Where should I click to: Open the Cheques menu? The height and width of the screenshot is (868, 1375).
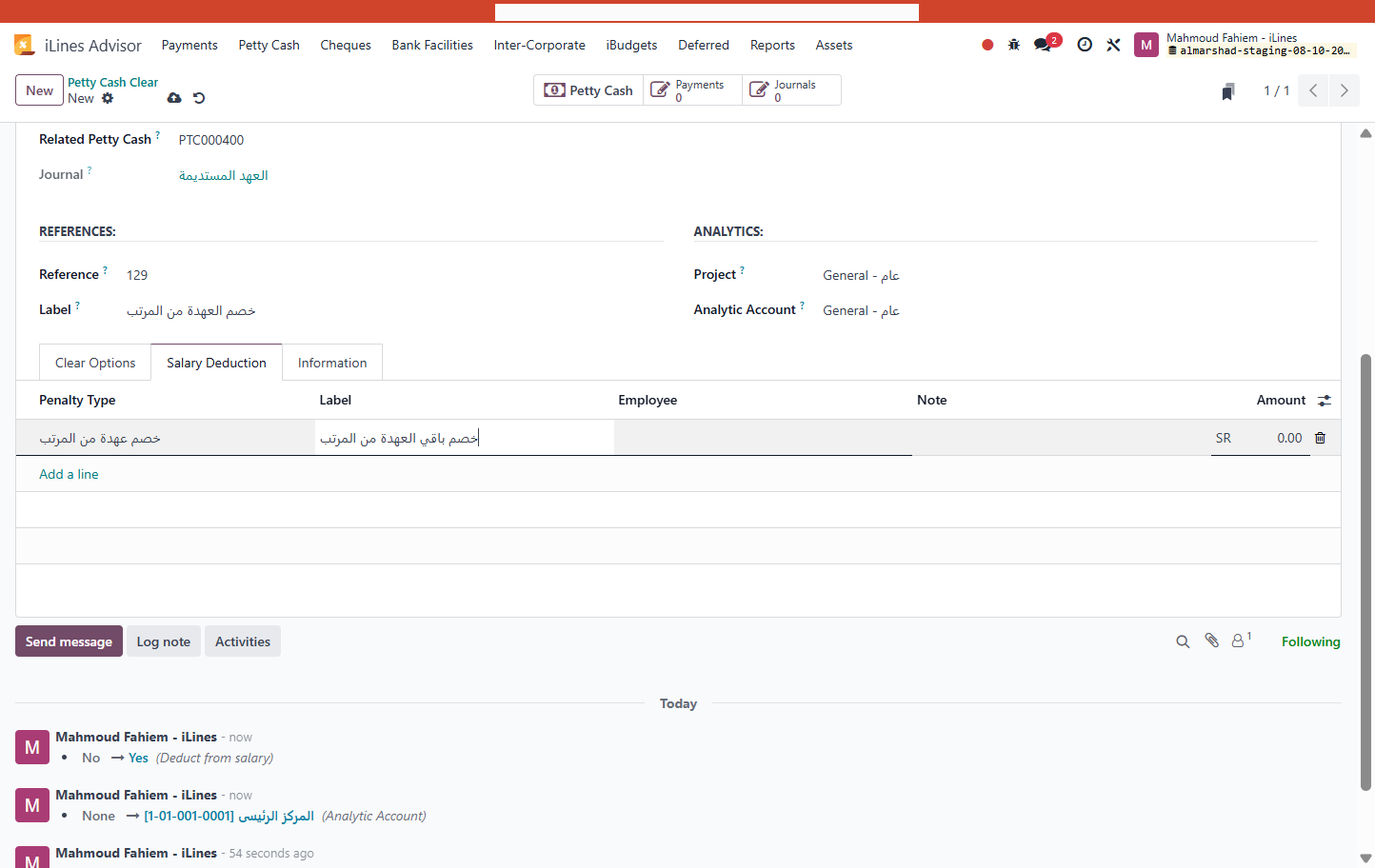tap(346, 45)
